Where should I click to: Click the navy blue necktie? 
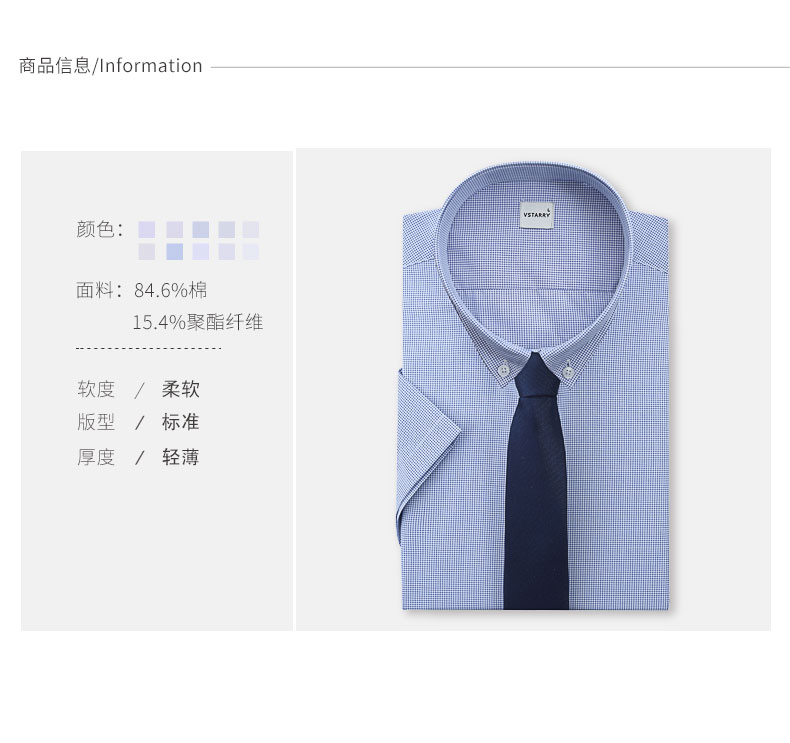click(536, 481)
